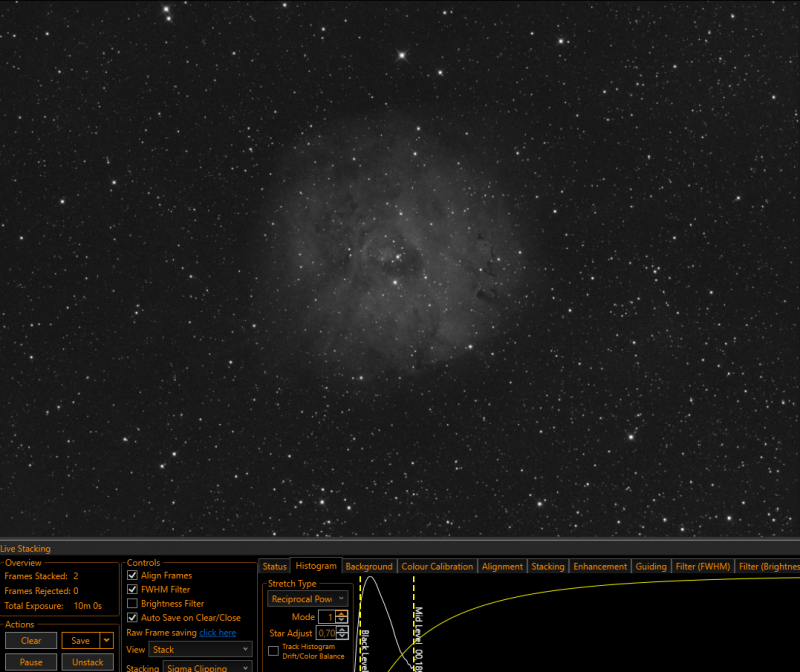Decrease Star Adjust with down arrow

click(342, 636)
